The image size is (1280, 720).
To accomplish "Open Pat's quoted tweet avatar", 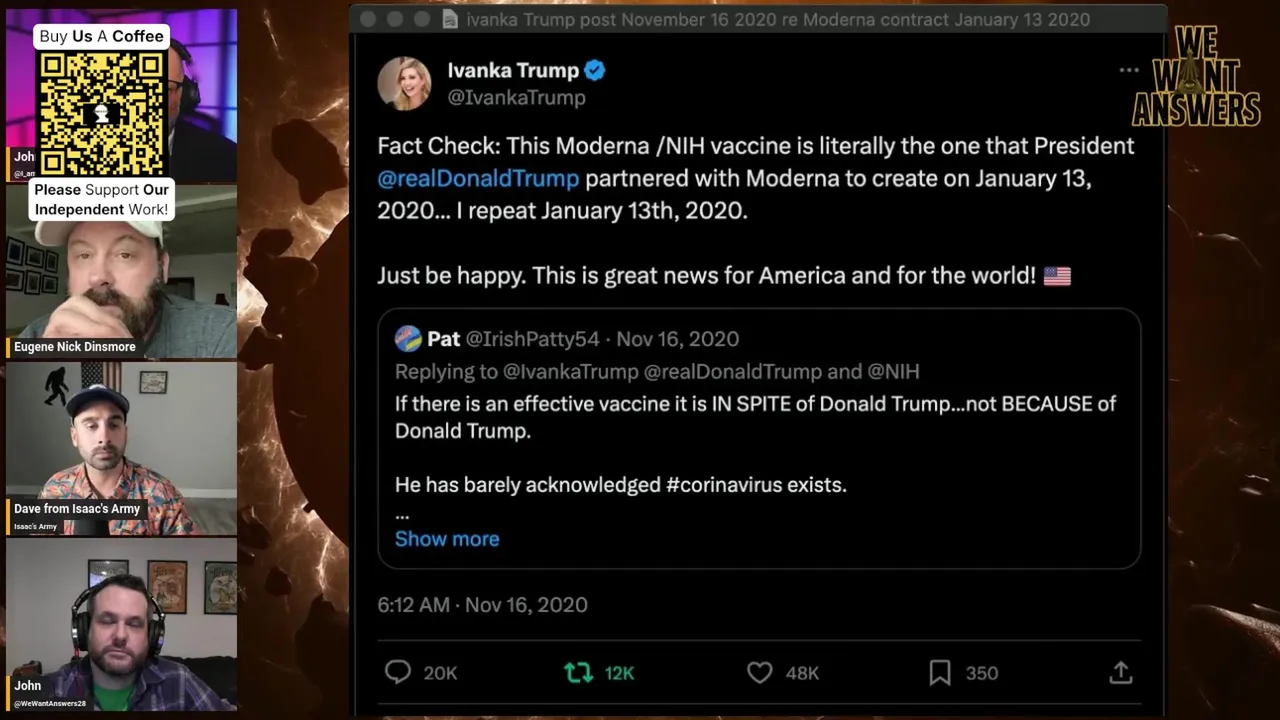I will point(408,339).
